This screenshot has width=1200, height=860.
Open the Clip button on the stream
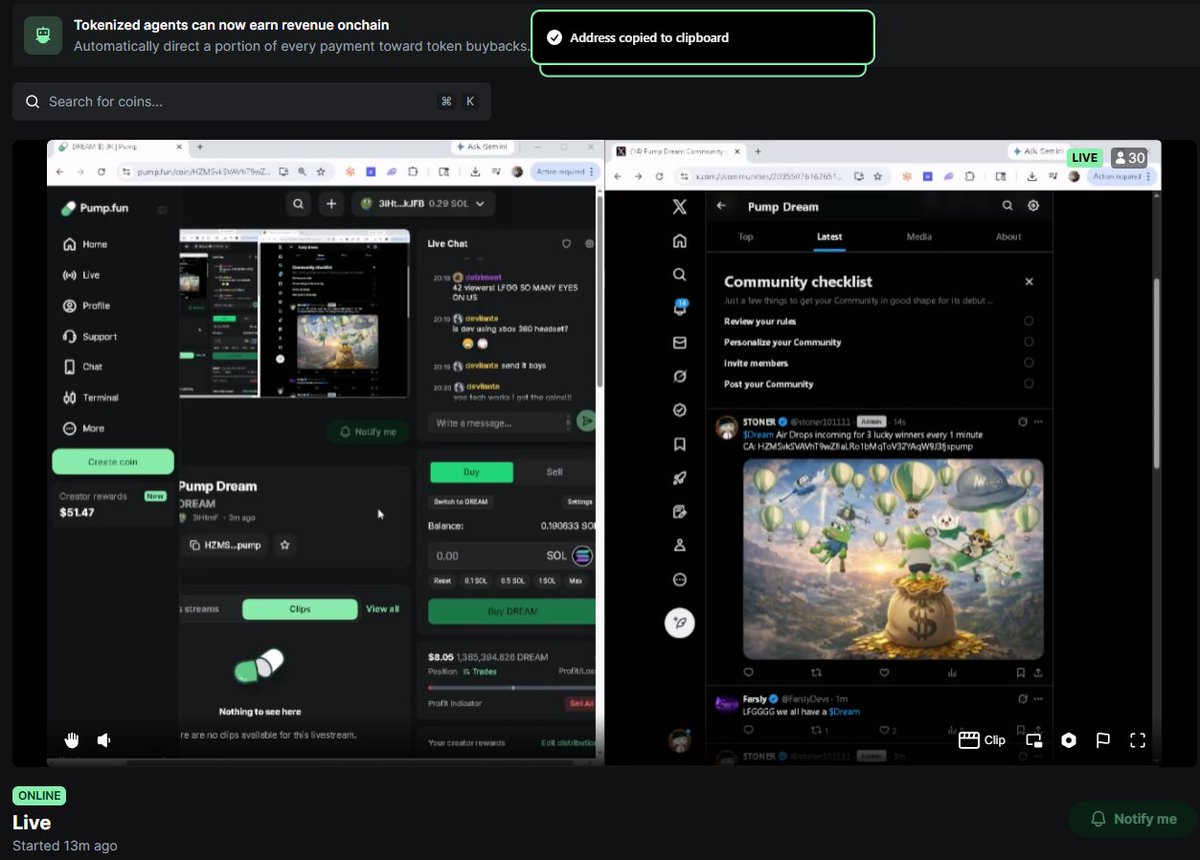click(x=982, y=740)
